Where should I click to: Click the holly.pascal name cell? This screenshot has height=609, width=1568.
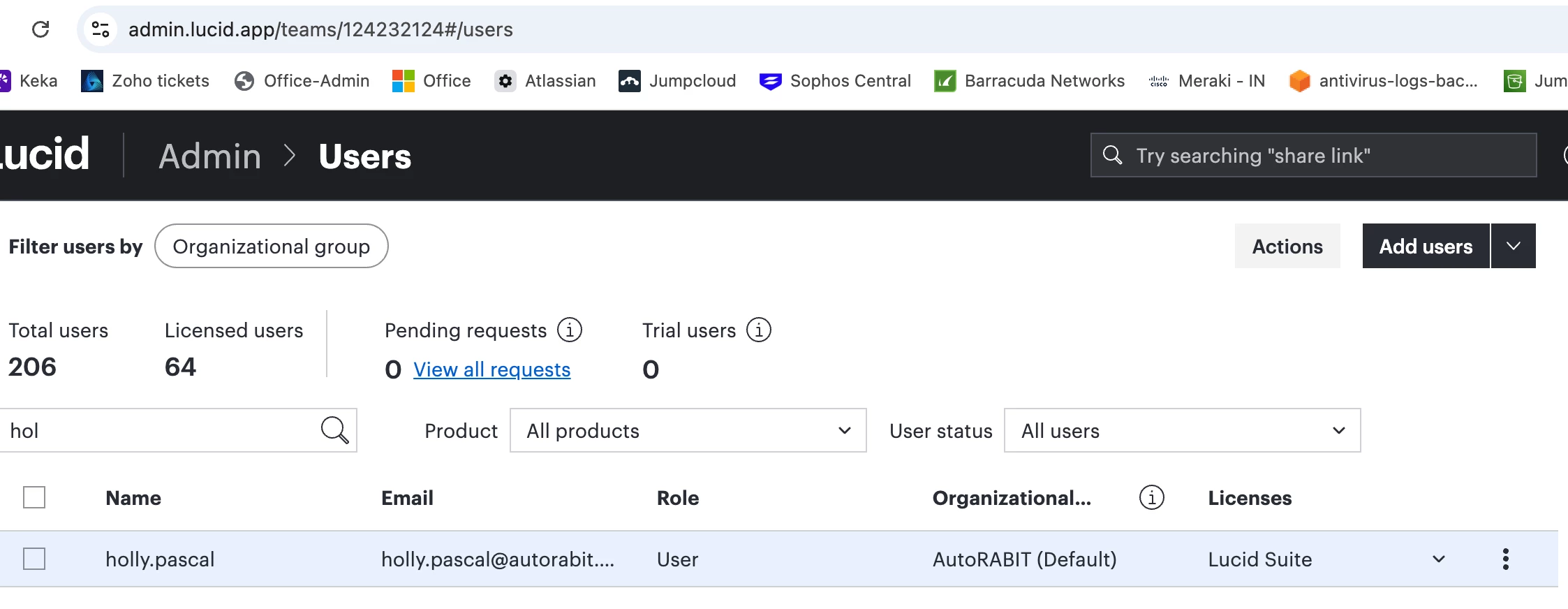(x=160, y=559)
